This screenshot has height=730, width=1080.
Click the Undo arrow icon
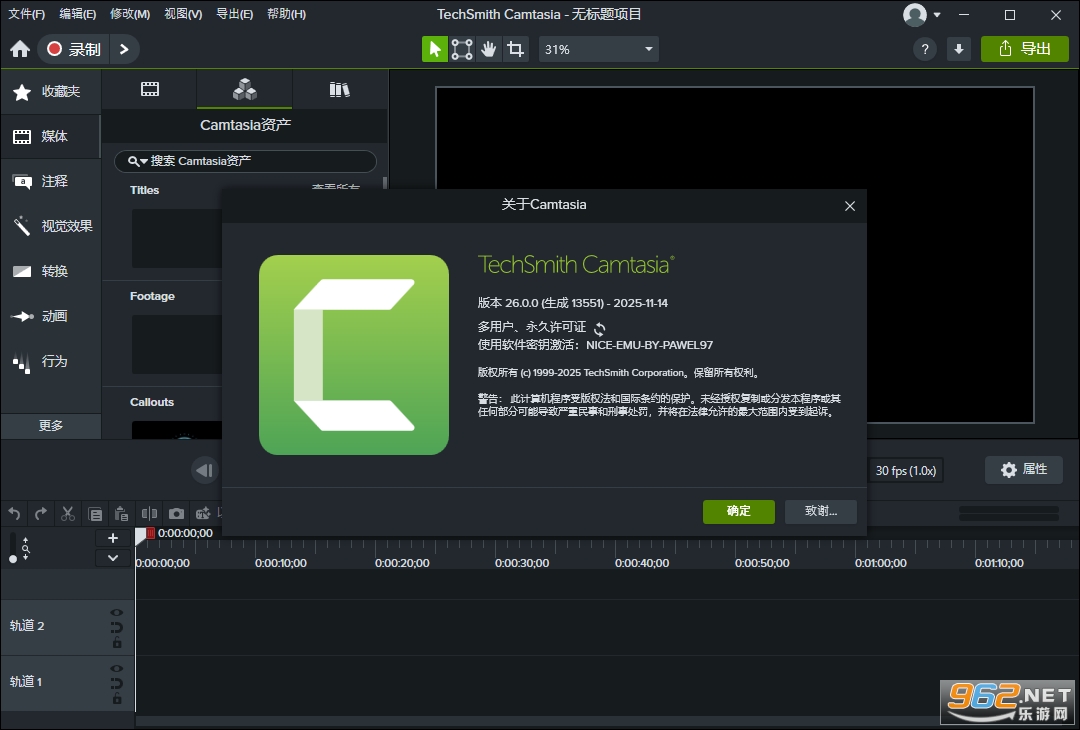tap(14, 514)
